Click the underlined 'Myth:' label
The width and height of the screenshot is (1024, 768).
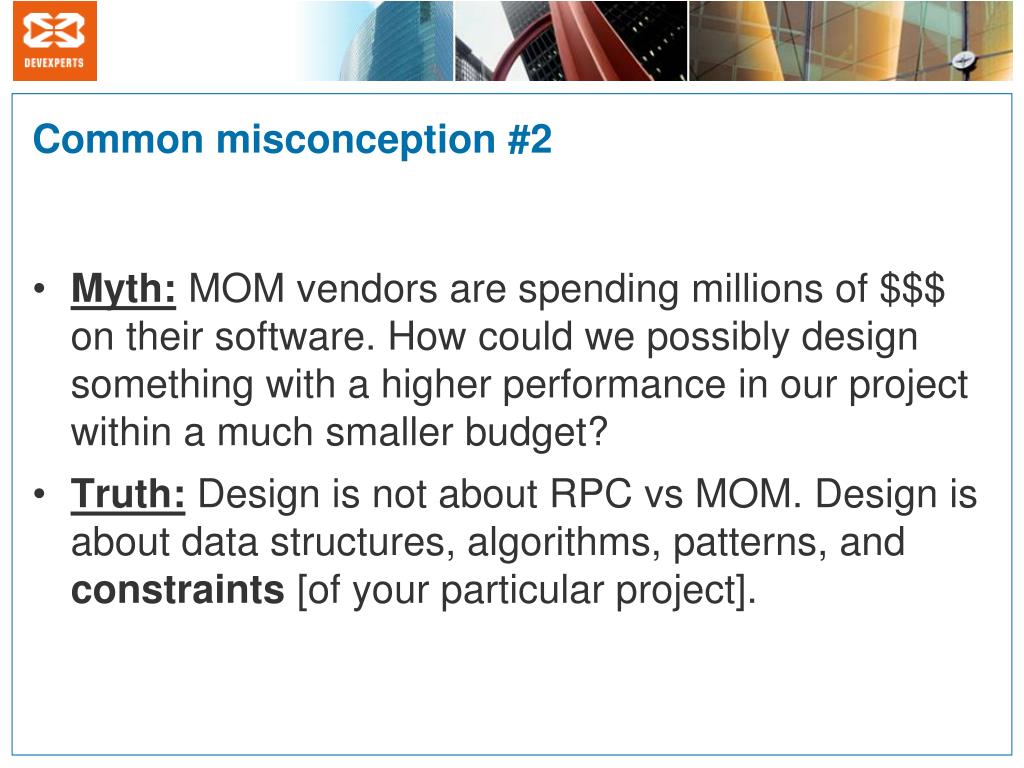pos(123,288)
